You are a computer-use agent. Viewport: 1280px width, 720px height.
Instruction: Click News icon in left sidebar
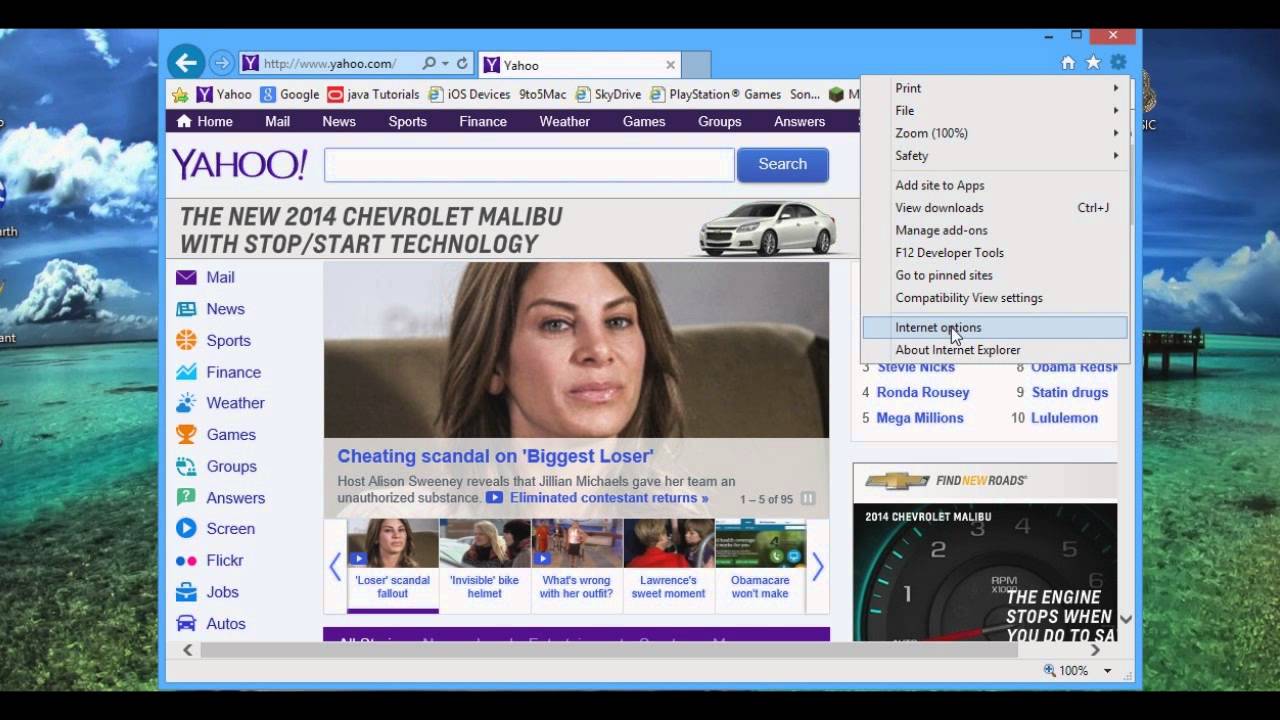186,309
